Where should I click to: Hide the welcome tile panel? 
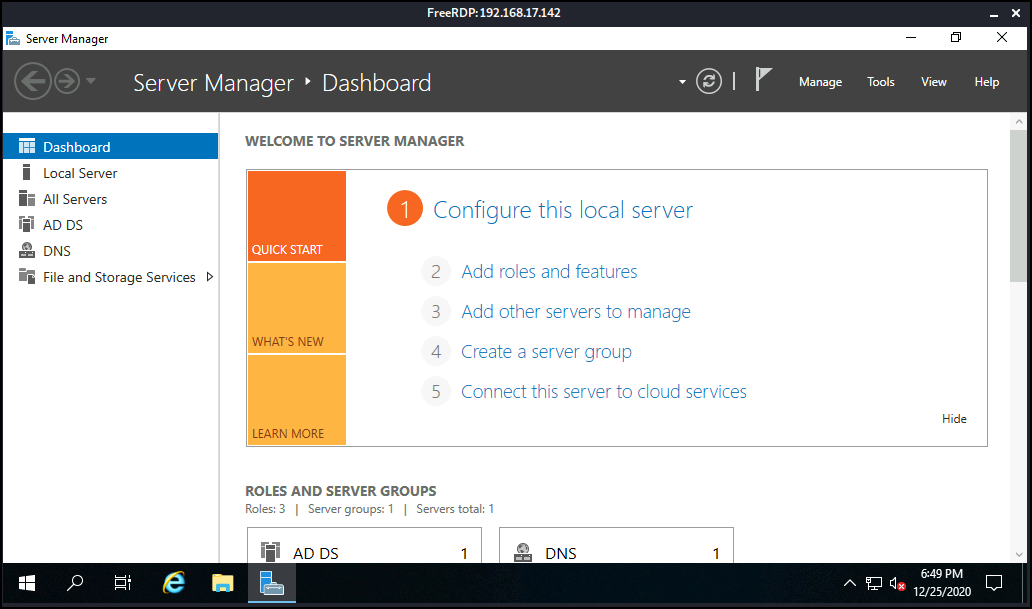coord(954,419)
